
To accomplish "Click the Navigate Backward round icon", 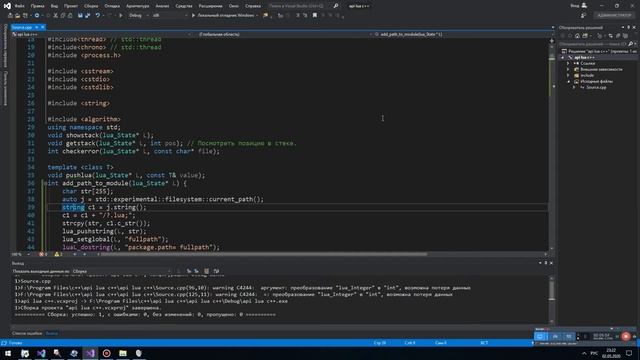I will 37,16.
